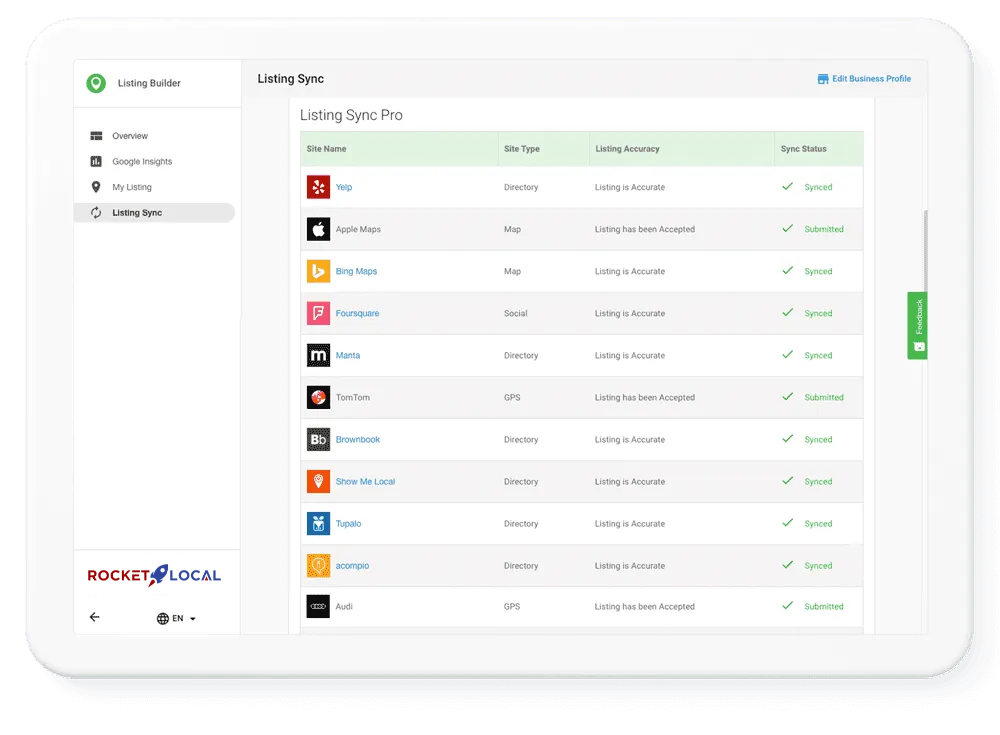Select Listing Sync in the sidebar
Viewport: 1000px width, 735px height.
137,213
